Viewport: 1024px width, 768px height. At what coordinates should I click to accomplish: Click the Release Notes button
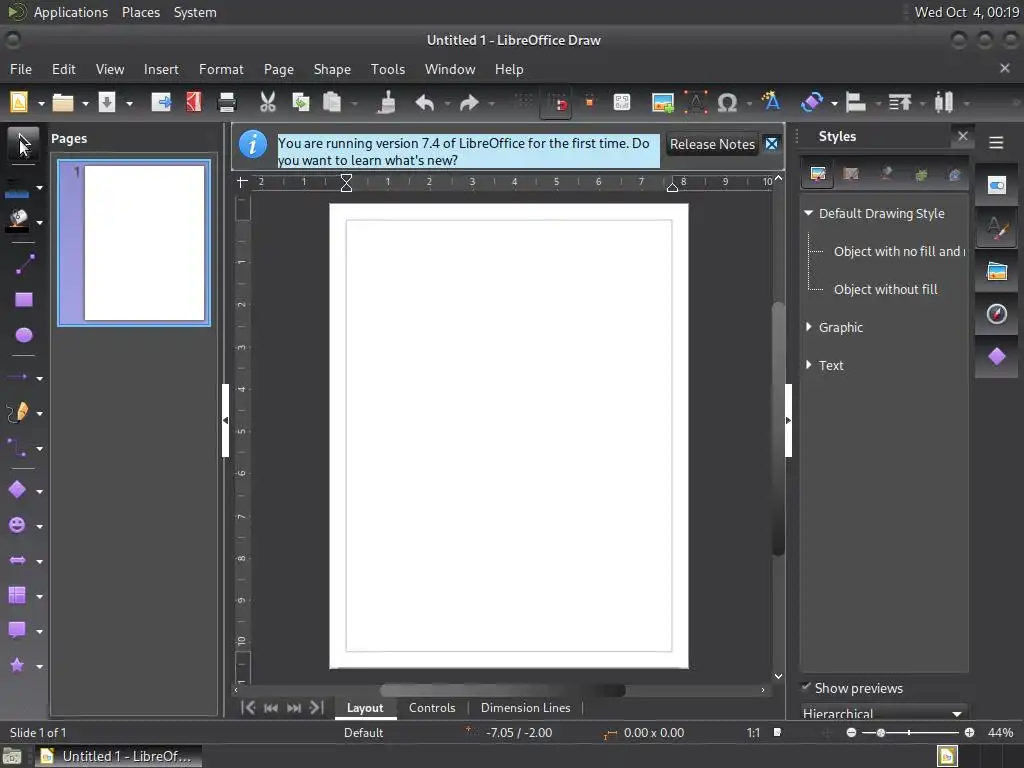pos(712,144)
